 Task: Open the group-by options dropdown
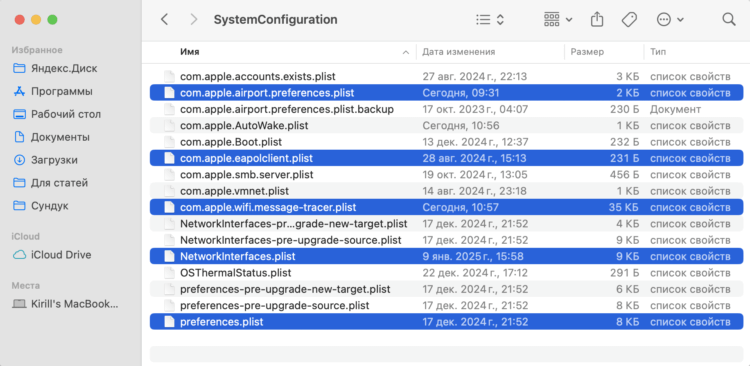click(x=558, y=20)
